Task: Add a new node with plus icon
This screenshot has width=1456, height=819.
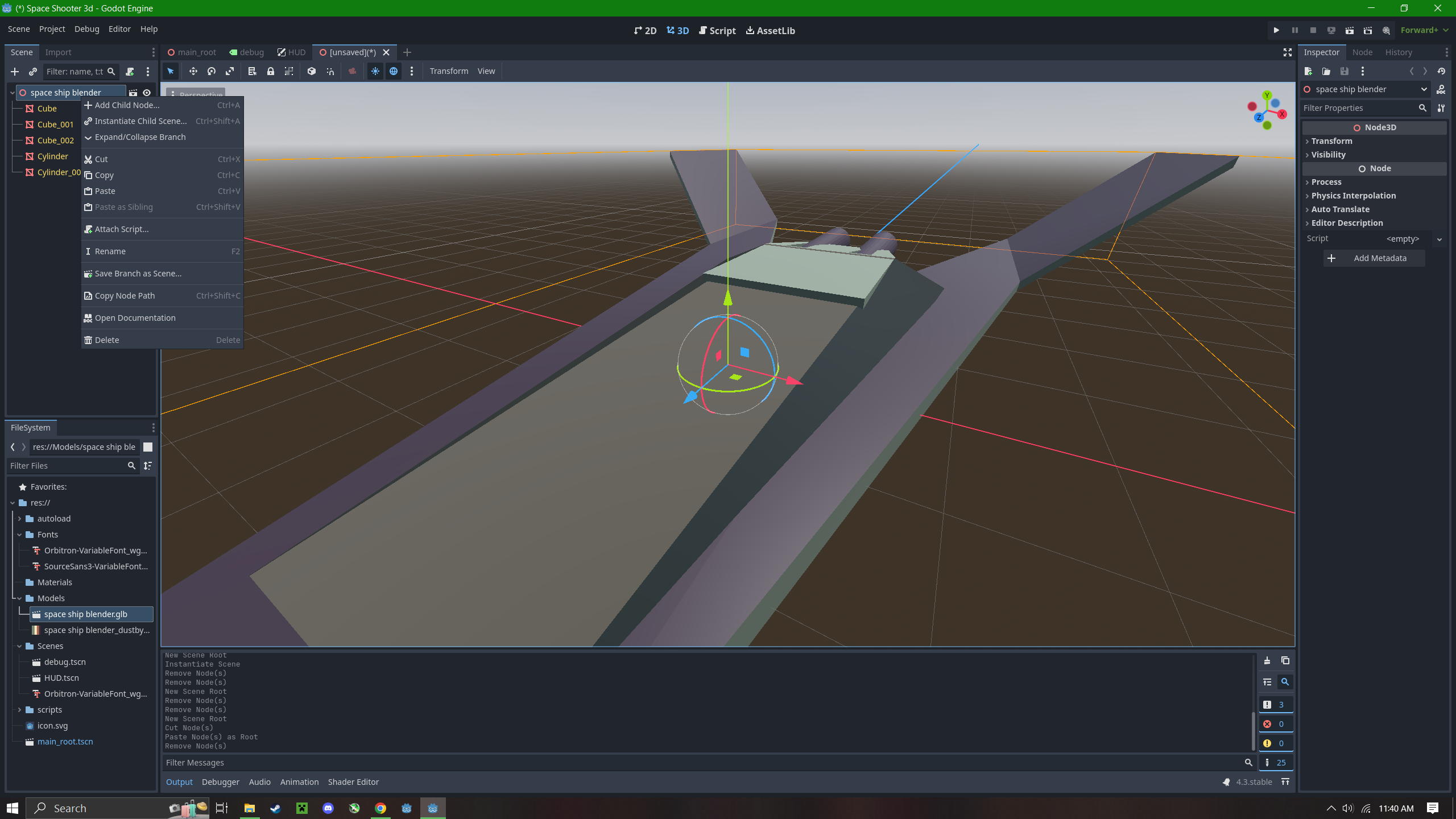Action: click(x=15, y=72)
